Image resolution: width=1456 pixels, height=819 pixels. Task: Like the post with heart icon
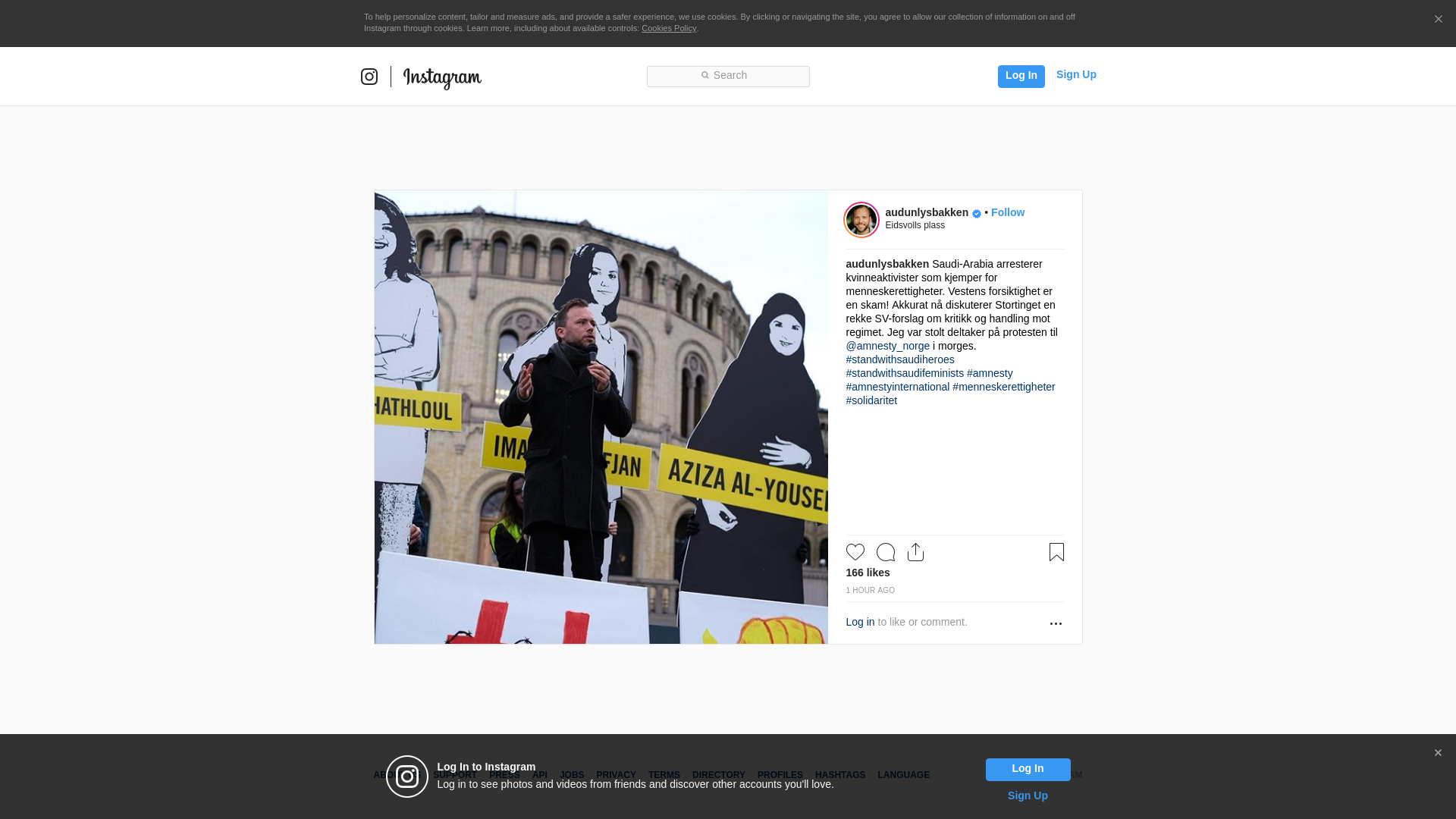tap(855, 552)
